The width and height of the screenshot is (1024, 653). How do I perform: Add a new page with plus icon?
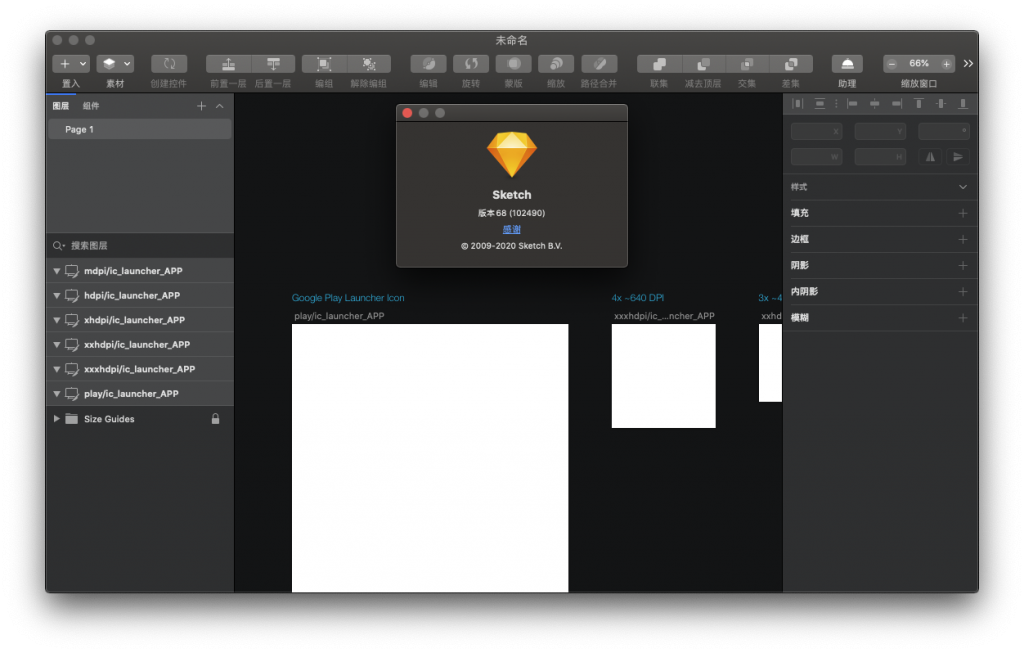(201, 106)
